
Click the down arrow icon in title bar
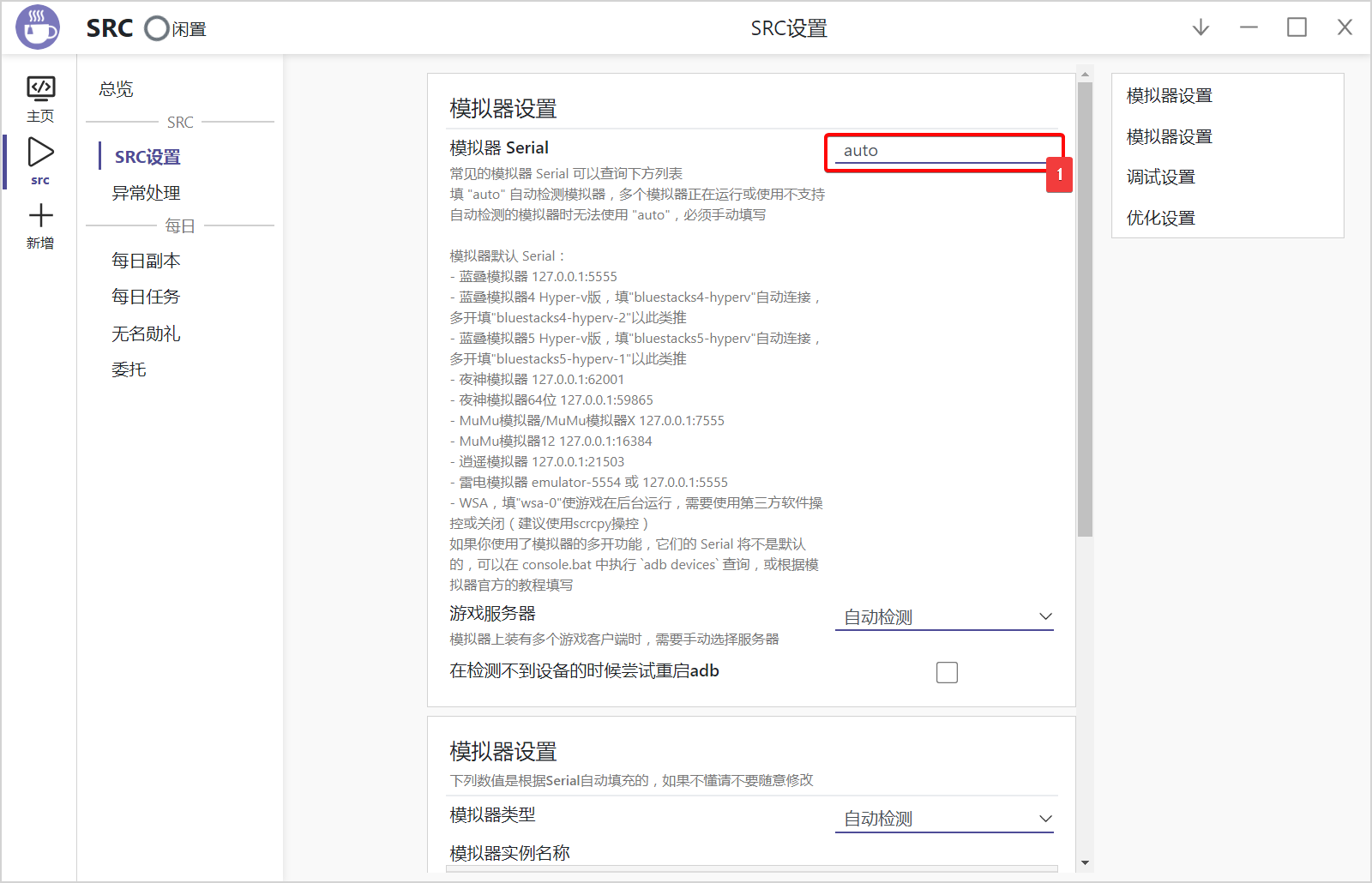(x=1200, y=27)
